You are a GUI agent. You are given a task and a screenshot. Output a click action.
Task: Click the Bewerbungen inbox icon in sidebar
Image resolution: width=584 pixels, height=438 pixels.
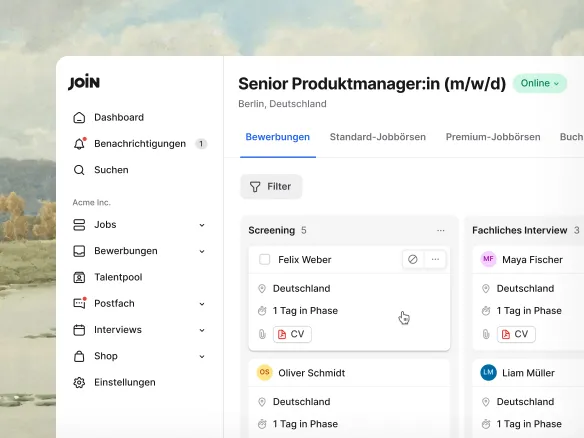[79, 251]
